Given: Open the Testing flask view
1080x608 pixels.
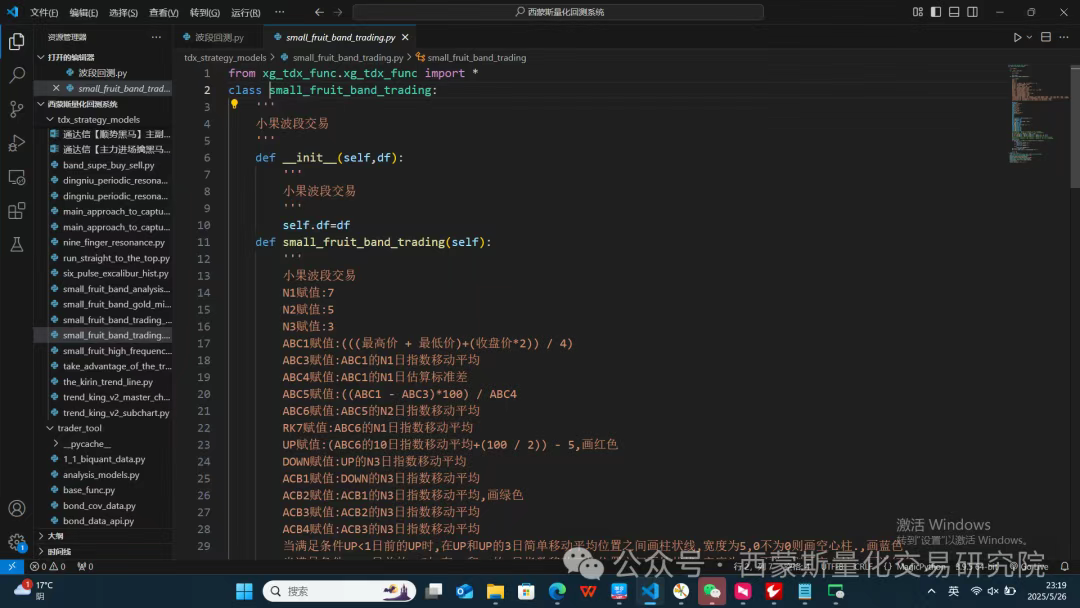Looking at the screenshot, I should coord(17,244).
